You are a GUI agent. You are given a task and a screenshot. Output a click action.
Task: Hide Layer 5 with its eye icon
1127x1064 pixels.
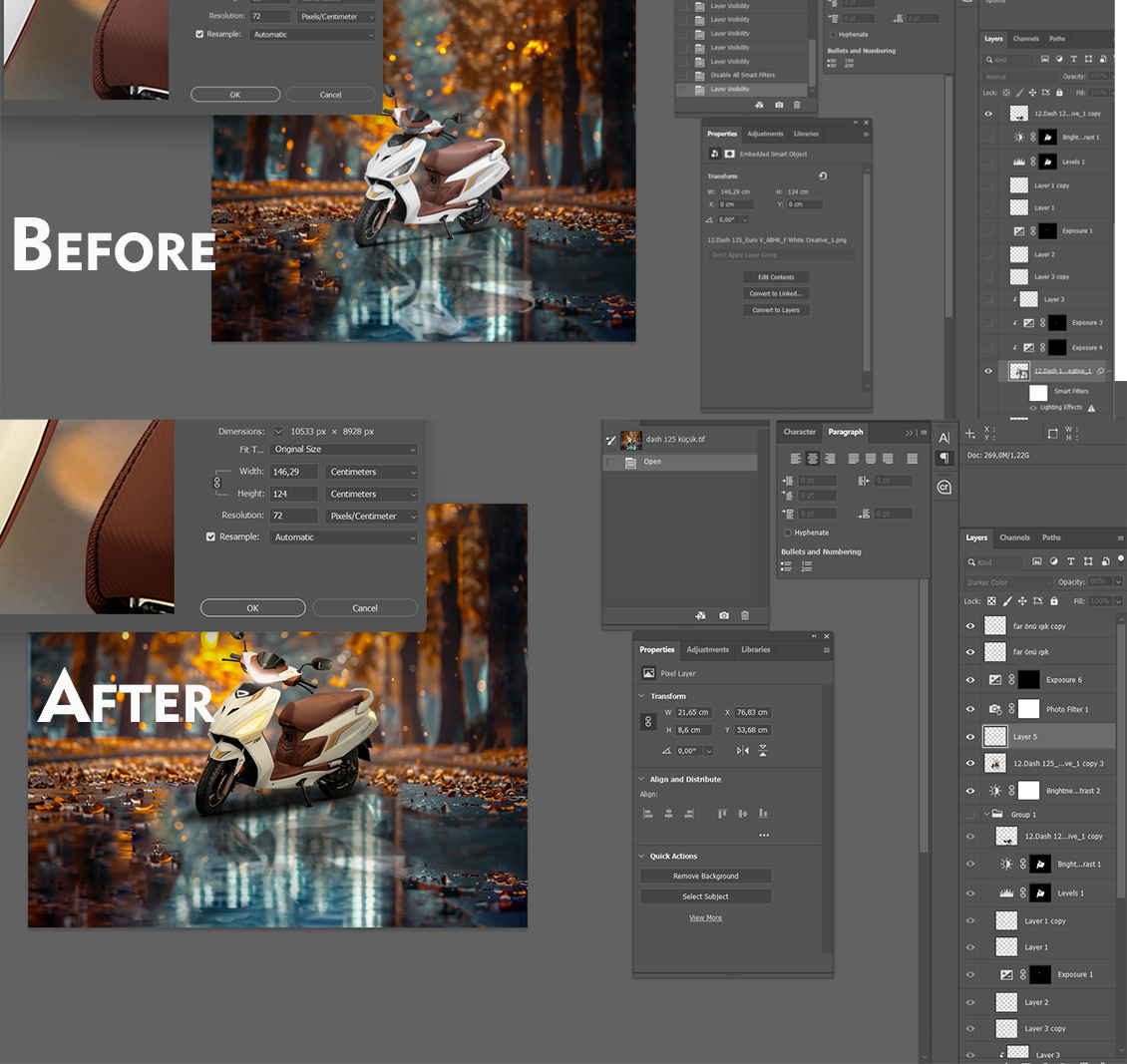tap(970, 736)
